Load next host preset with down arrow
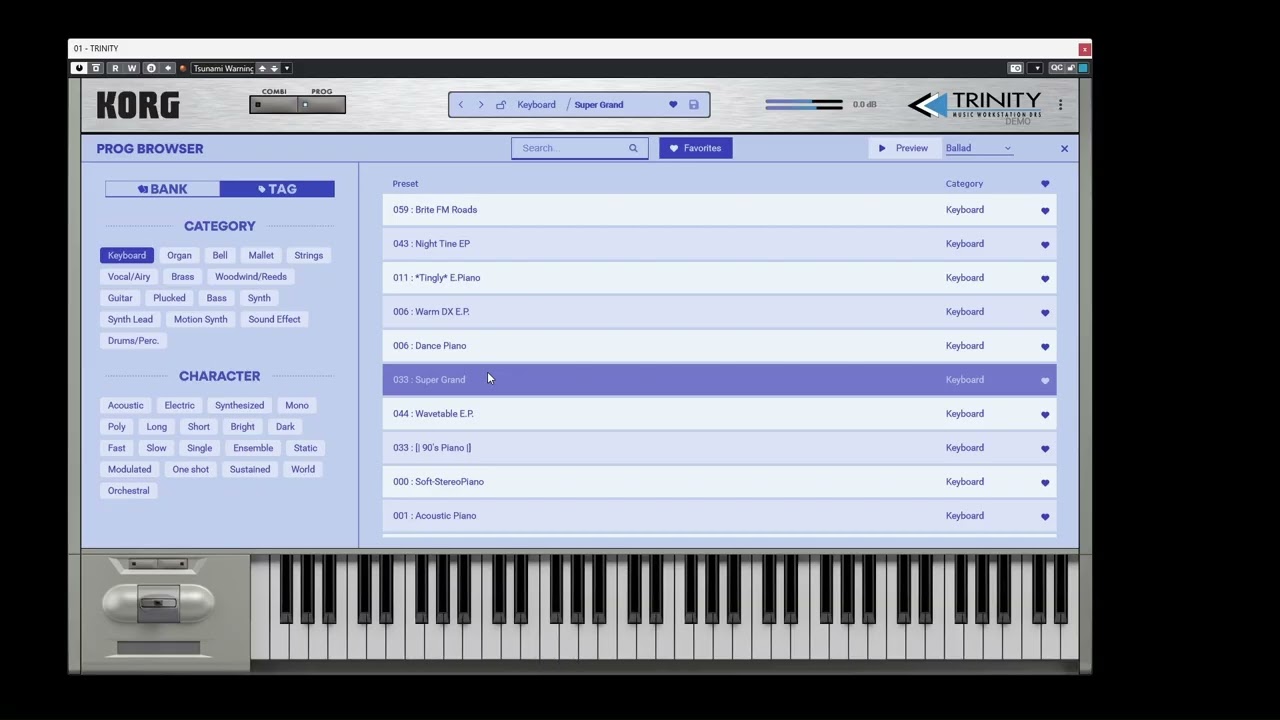Viewport: 1280px width, 720px height. (274, 68)
